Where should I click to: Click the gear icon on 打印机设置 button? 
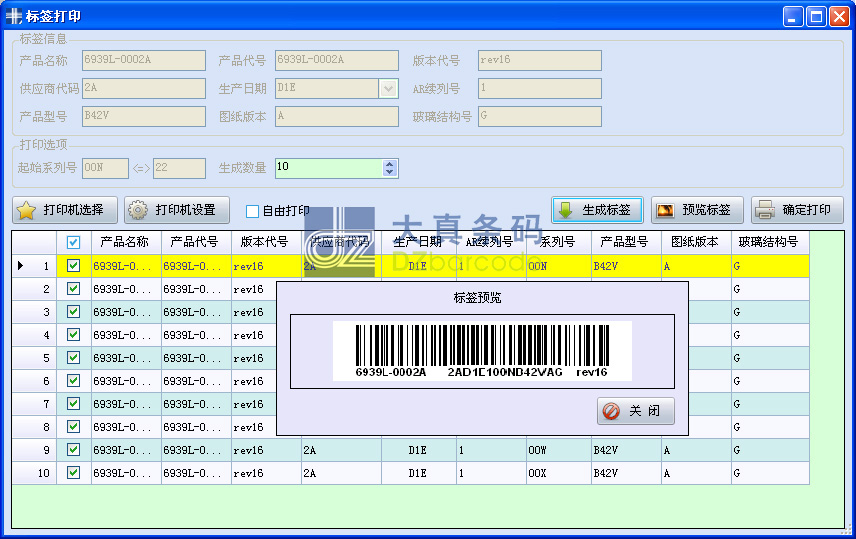point(138,210)
